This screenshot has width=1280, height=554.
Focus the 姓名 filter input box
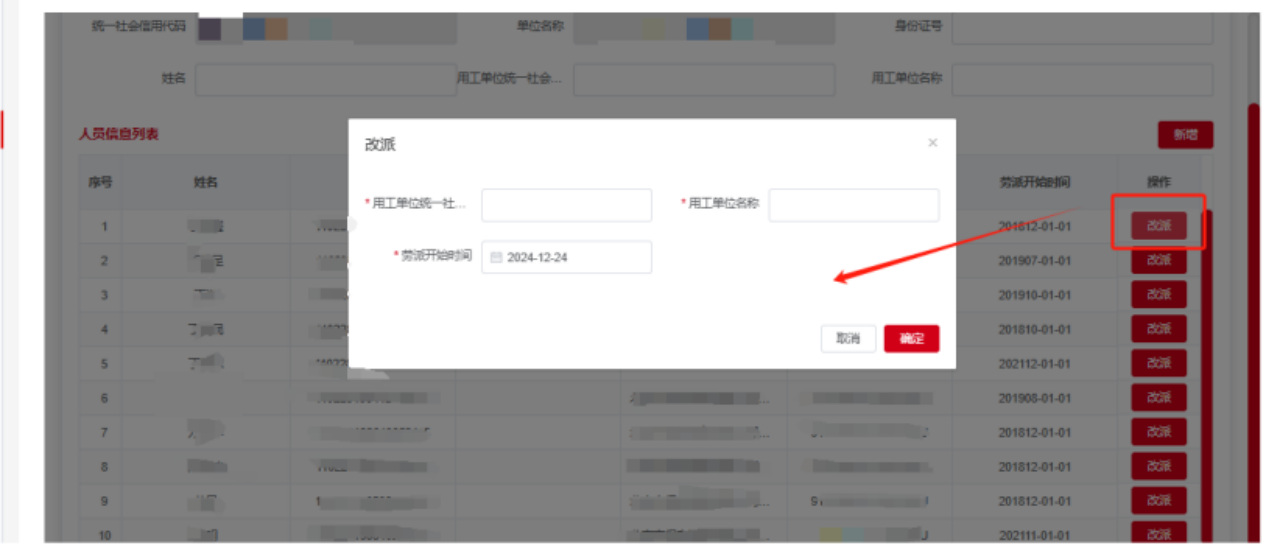[325, 80]
